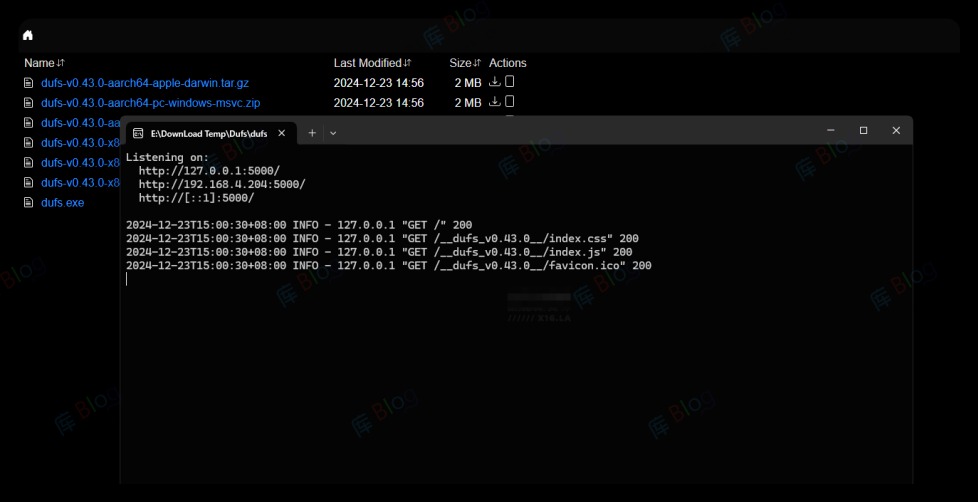Click the log line requesting index.css
Viewport: 978px width, 502px height.
pos(382,238)
